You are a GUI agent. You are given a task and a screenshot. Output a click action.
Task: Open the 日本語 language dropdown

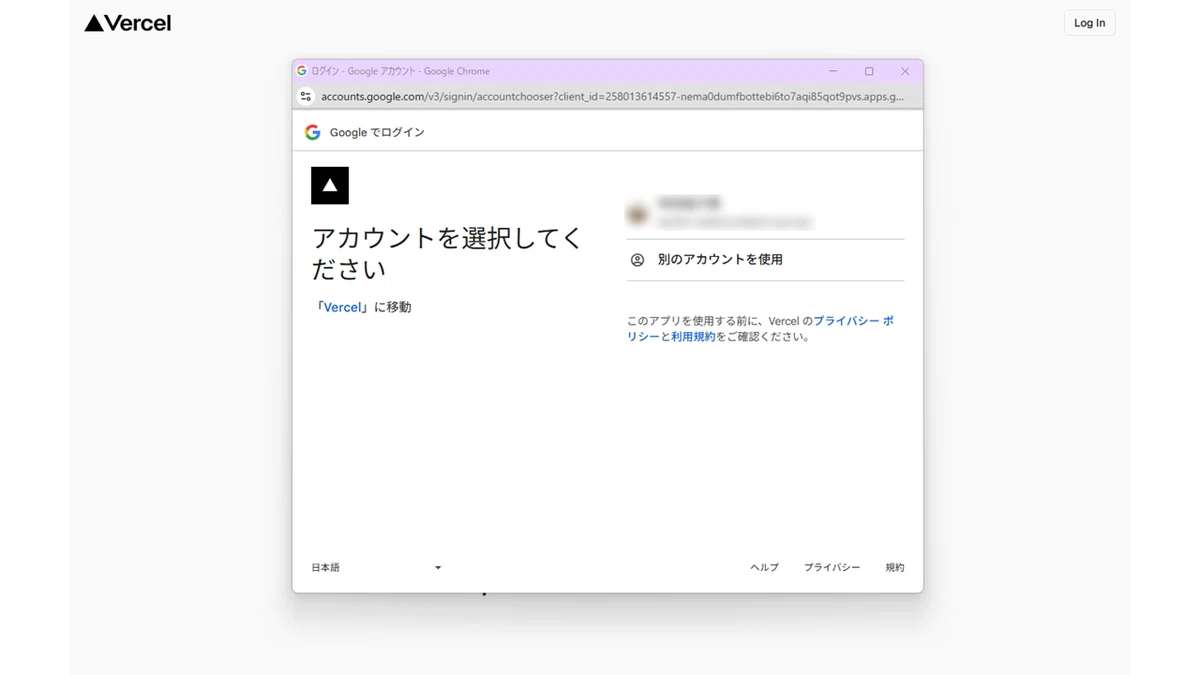point(376,568)
